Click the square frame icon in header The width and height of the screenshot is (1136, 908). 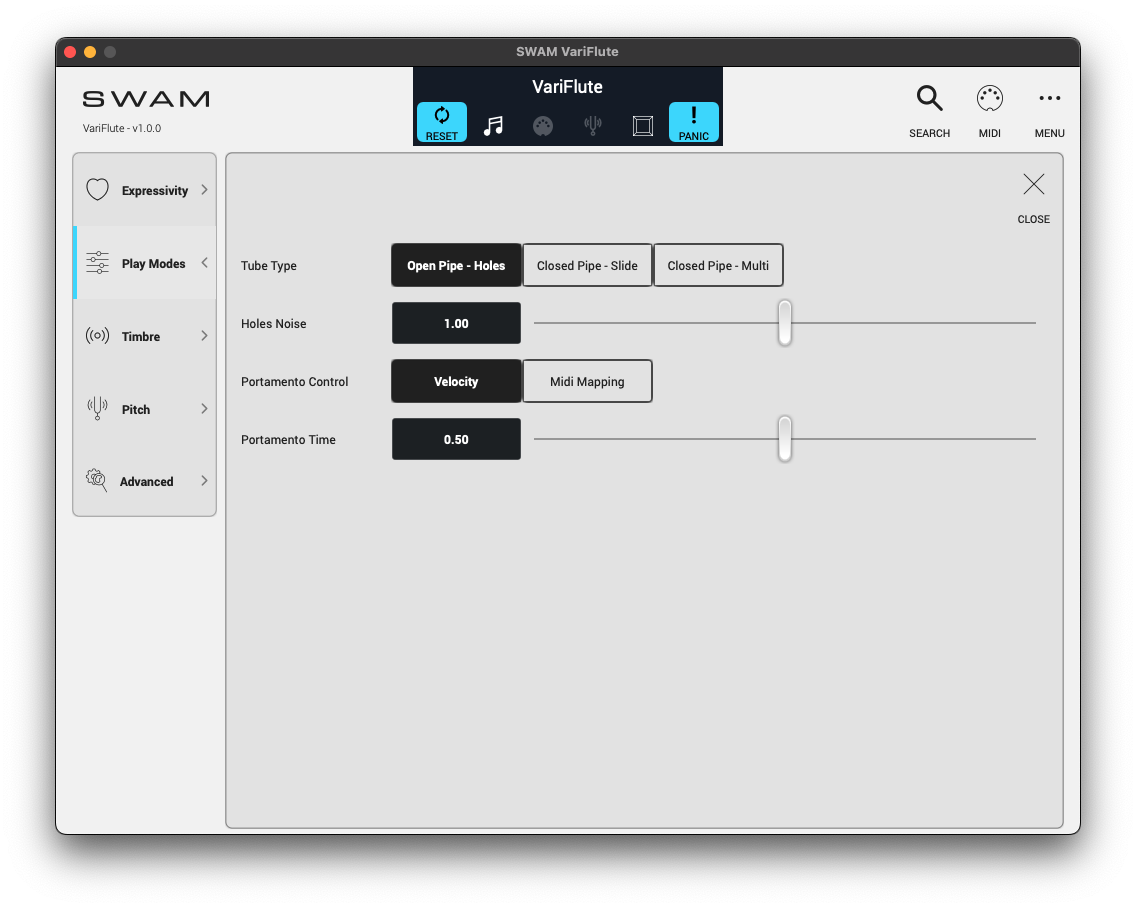point(643,126)
